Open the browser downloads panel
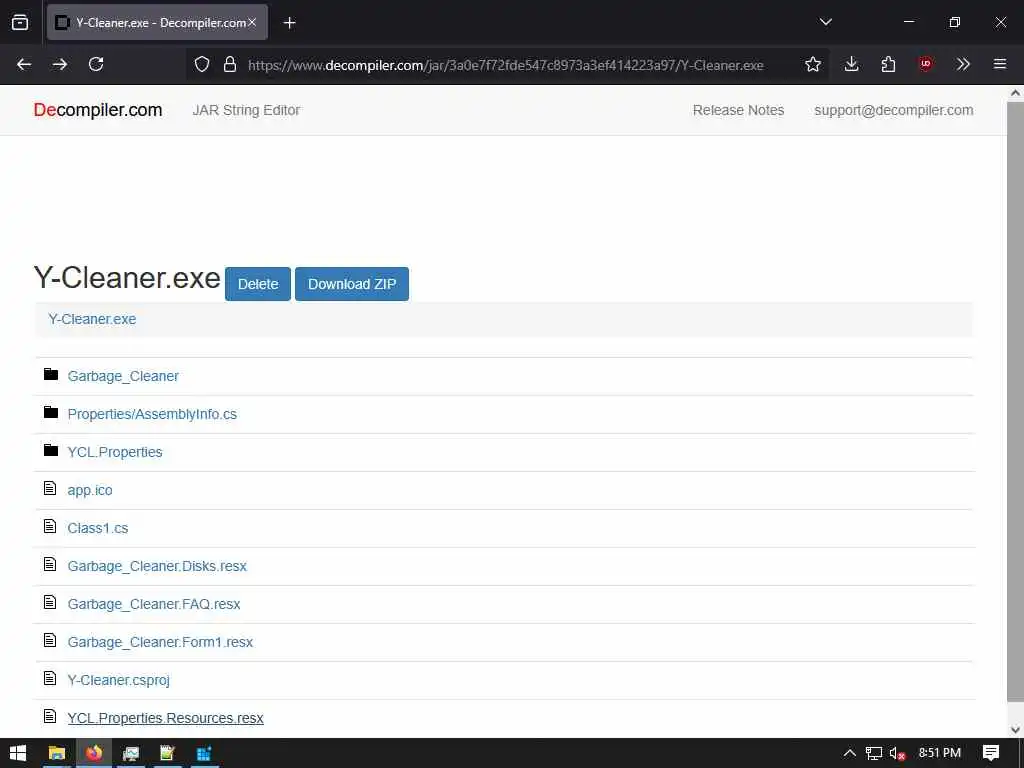This screenshot has height=768, width=1024. (851, 64)
